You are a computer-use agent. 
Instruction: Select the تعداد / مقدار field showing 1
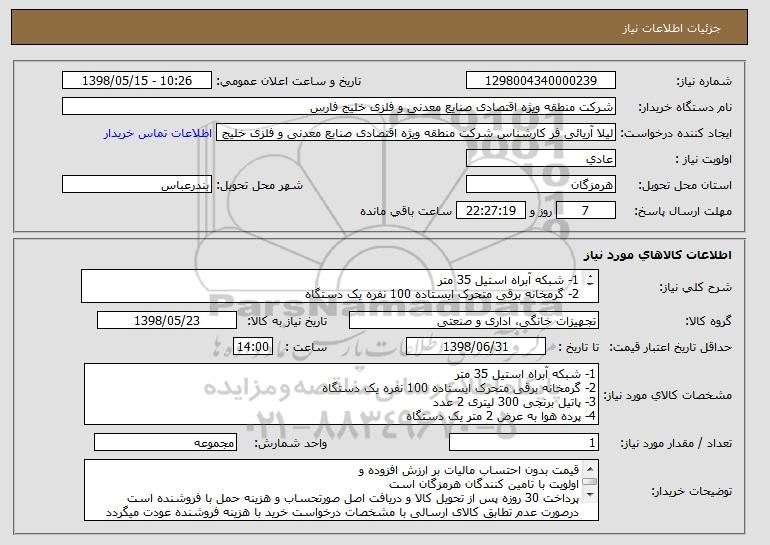point(524,442)
